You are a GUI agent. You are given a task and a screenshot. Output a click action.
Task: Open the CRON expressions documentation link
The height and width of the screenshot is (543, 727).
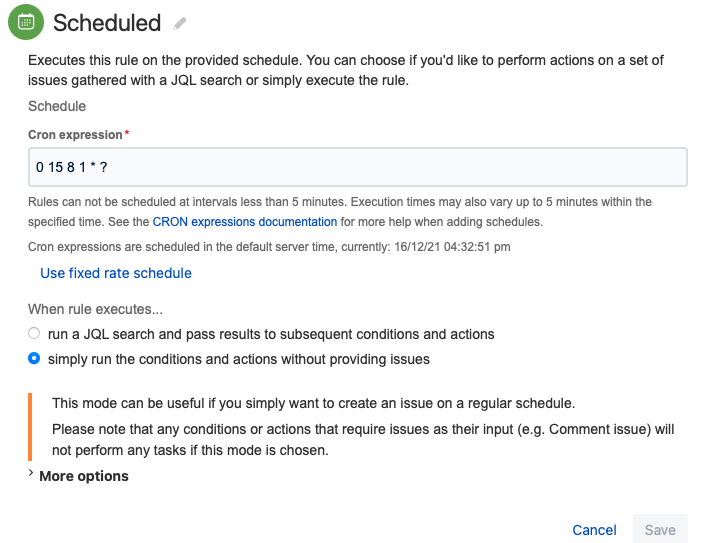(x=245, y=222)
